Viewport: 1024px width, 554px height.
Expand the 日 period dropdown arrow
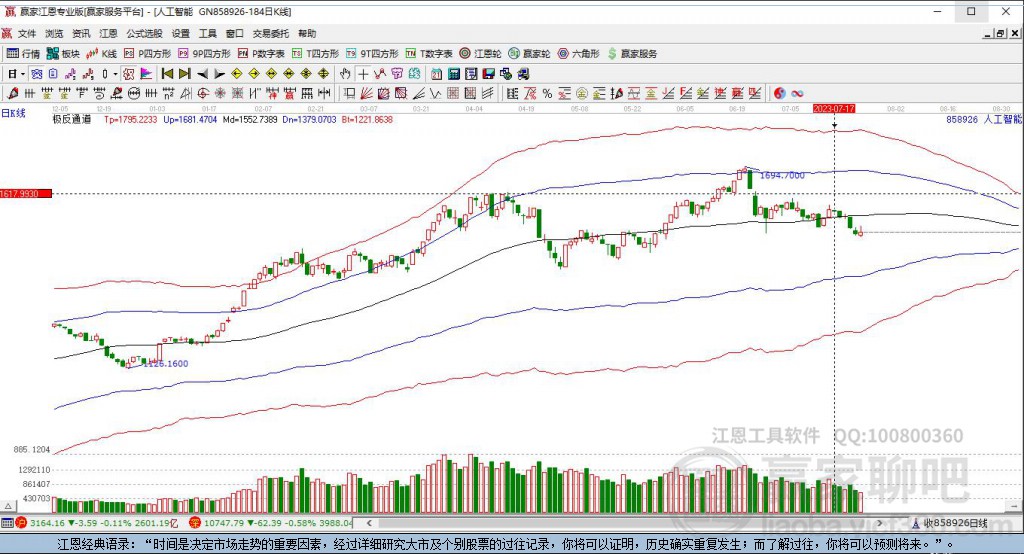(x=22, y=74)
